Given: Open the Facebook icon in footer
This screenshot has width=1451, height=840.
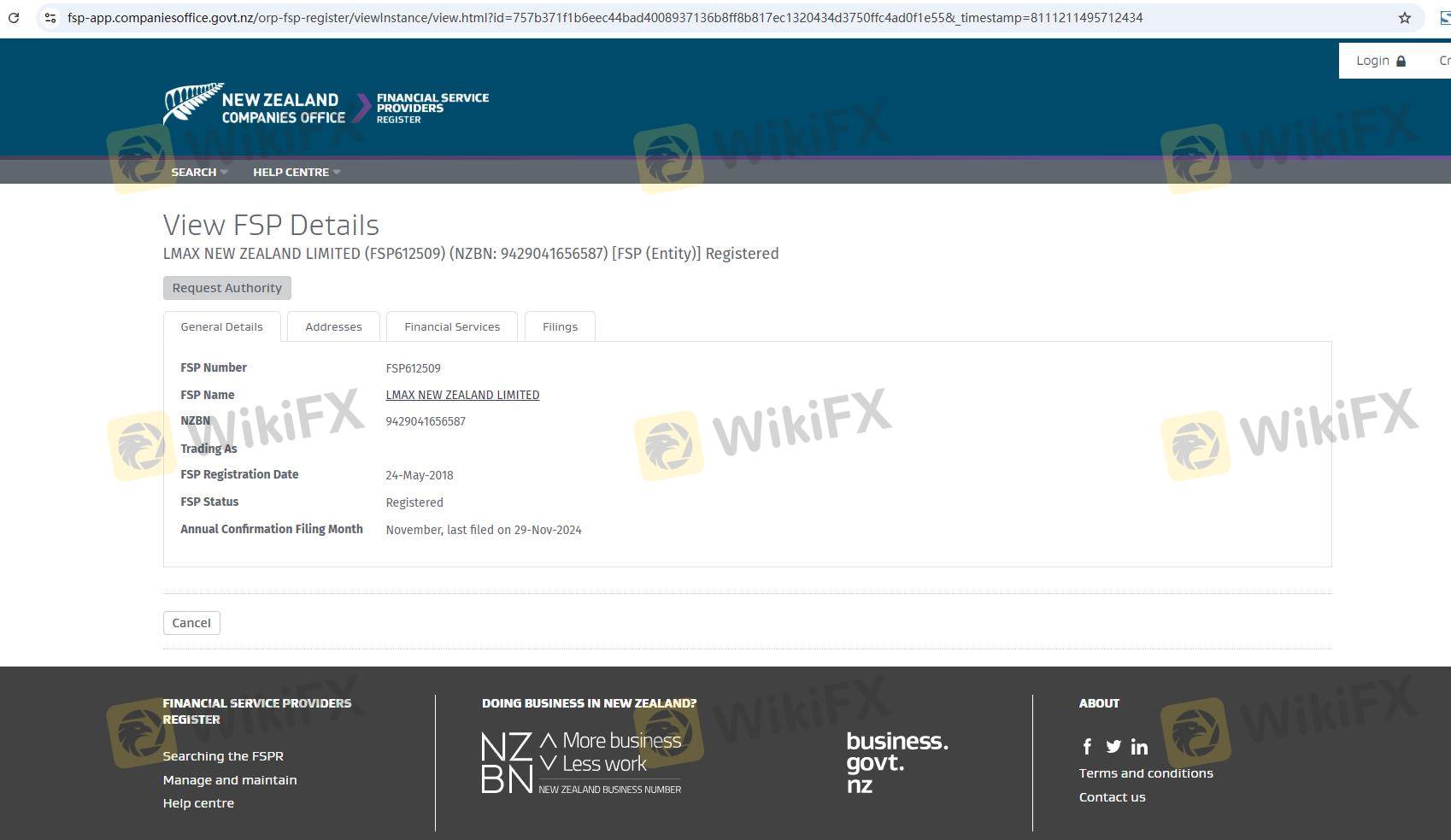Looking at the screenshot, I should click(x=1087, y=747).
